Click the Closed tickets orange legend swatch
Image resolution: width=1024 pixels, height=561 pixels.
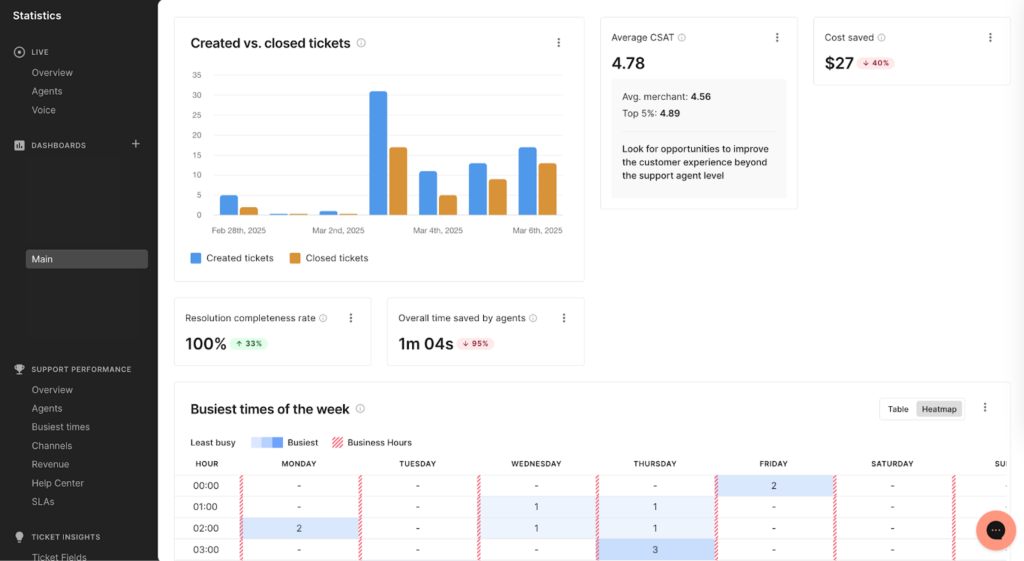point(295,258)
